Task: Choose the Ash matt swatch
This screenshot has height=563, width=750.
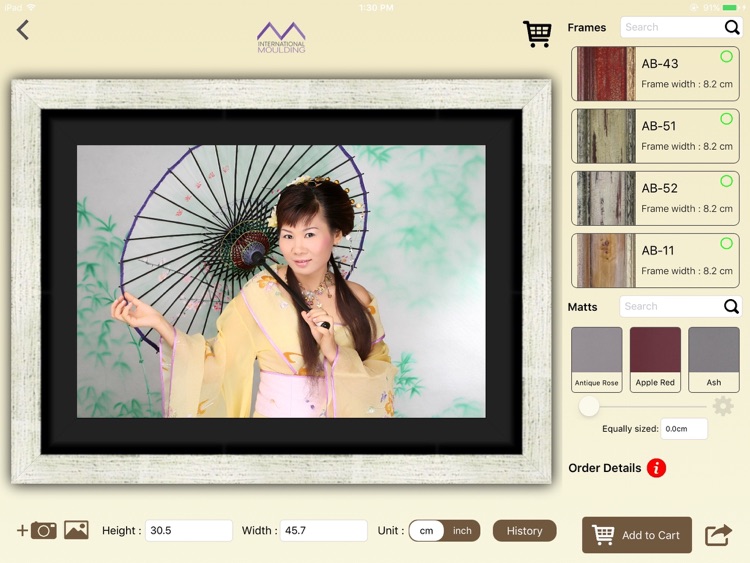Action: coord(714,360)
